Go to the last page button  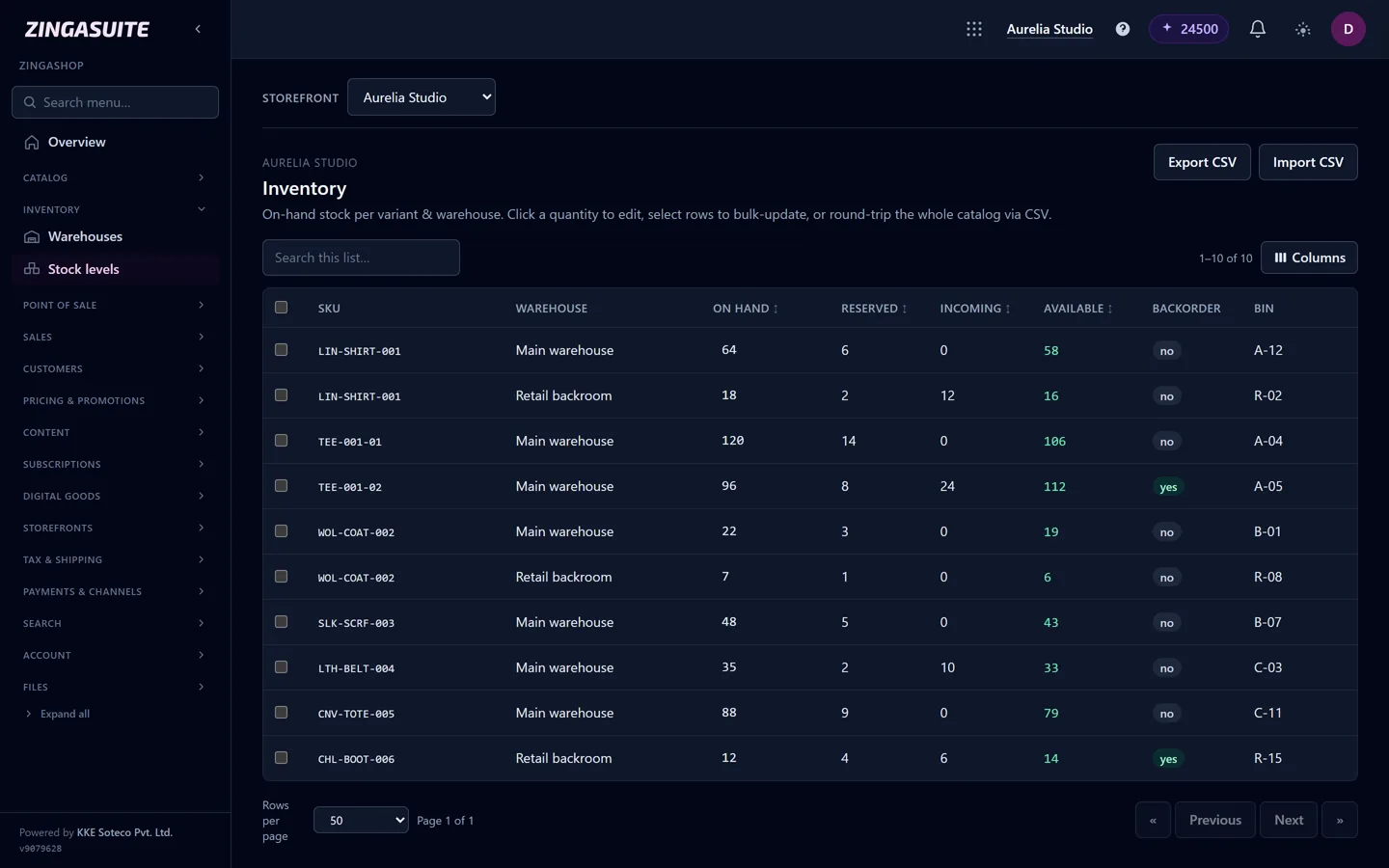[x=1340, y=820]
